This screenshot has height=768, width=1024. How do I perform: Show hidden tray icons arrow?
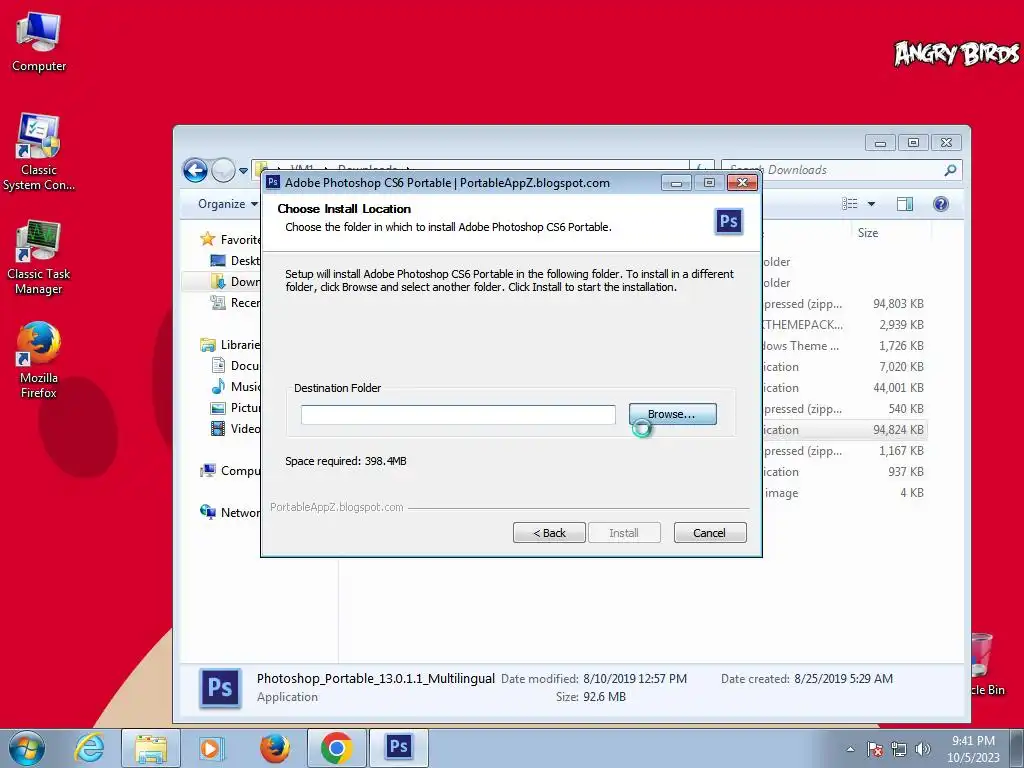850,749
